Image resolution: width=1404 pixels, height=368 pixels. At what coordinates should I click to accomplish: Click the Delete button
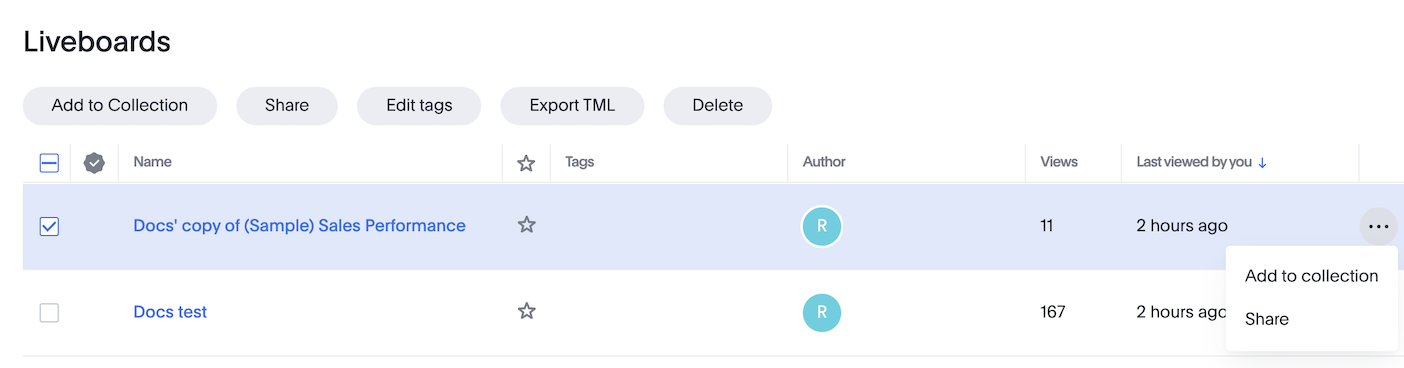[x=718, y=105]
